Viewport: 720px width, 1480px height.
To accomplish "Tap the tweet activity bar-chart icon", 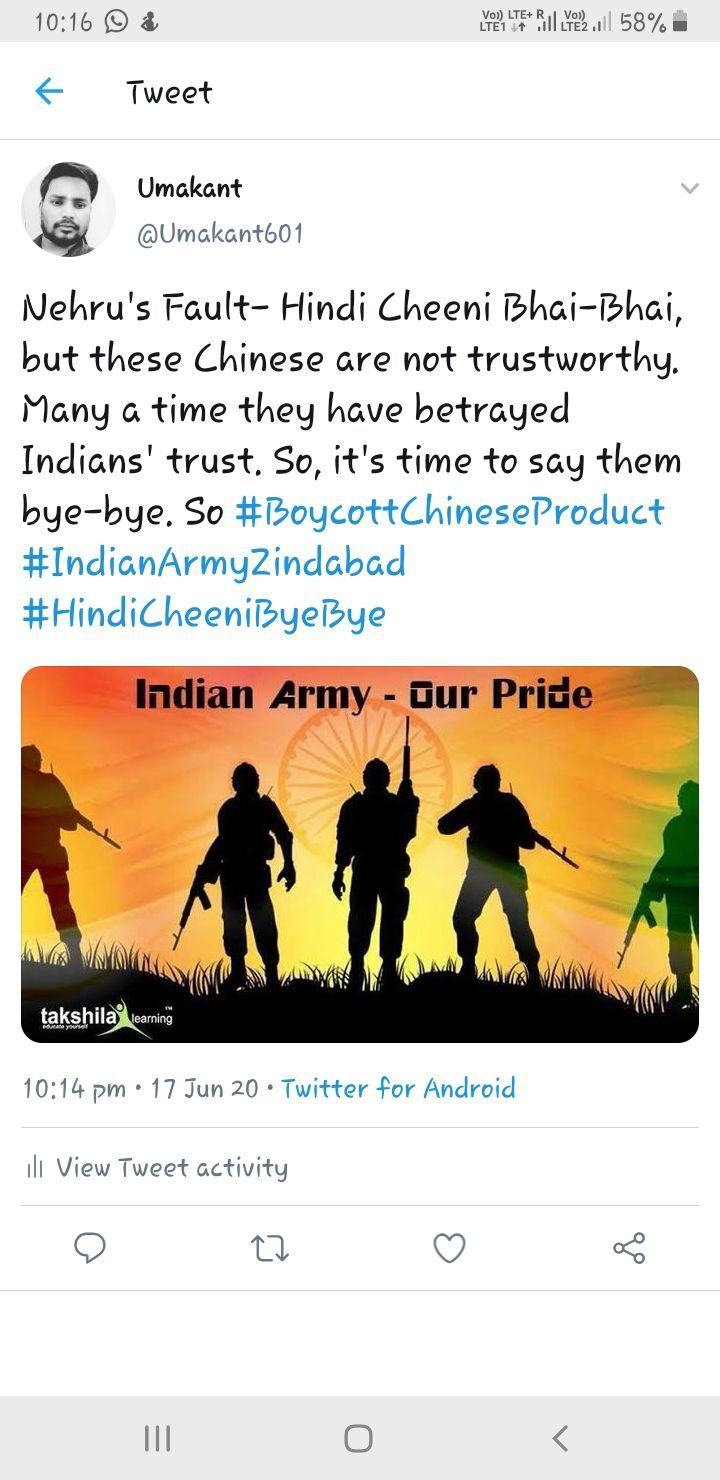I will coord(34,1167).
